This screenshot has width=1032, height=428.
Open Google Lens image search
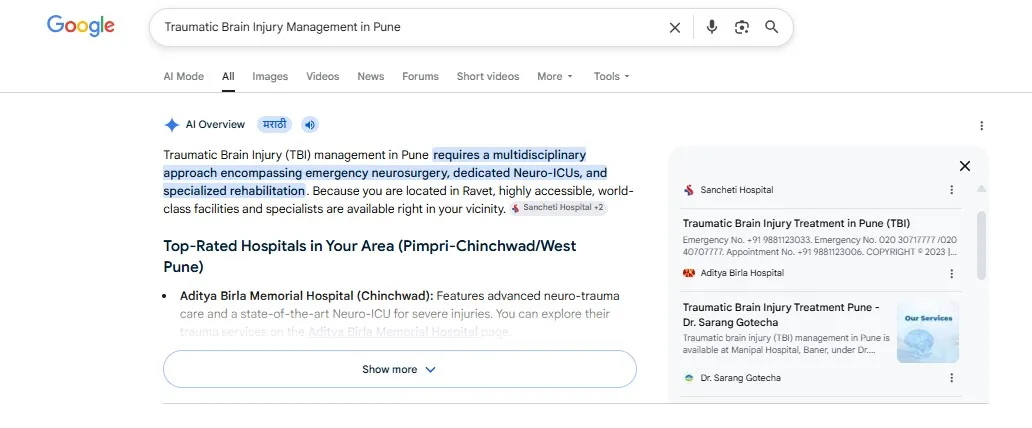pyautogui.click(x=742, y=27)
